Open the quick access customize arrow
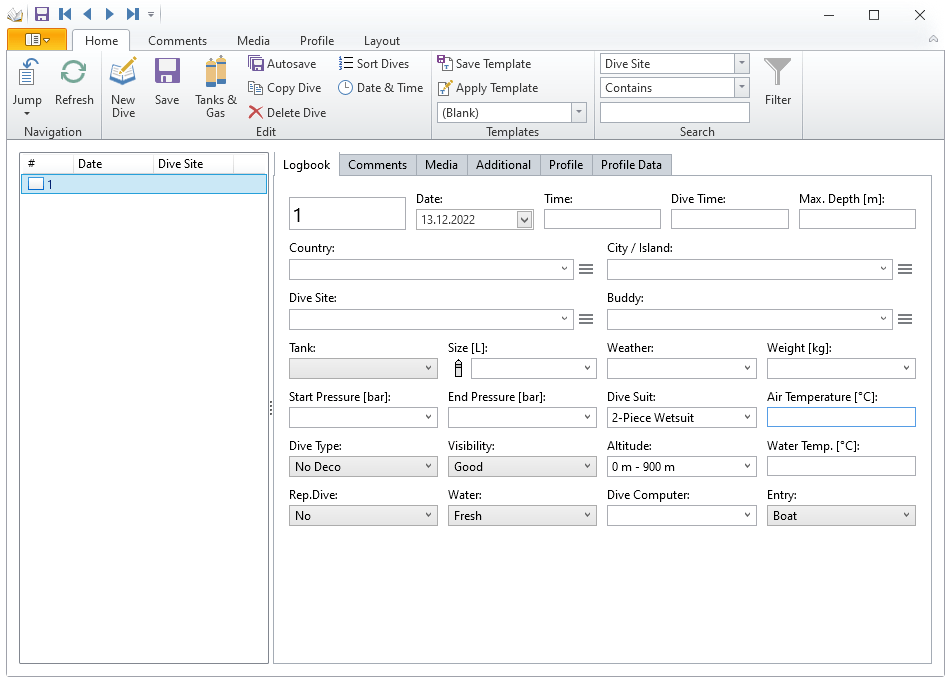951x683 pixels. click(151, 14)
